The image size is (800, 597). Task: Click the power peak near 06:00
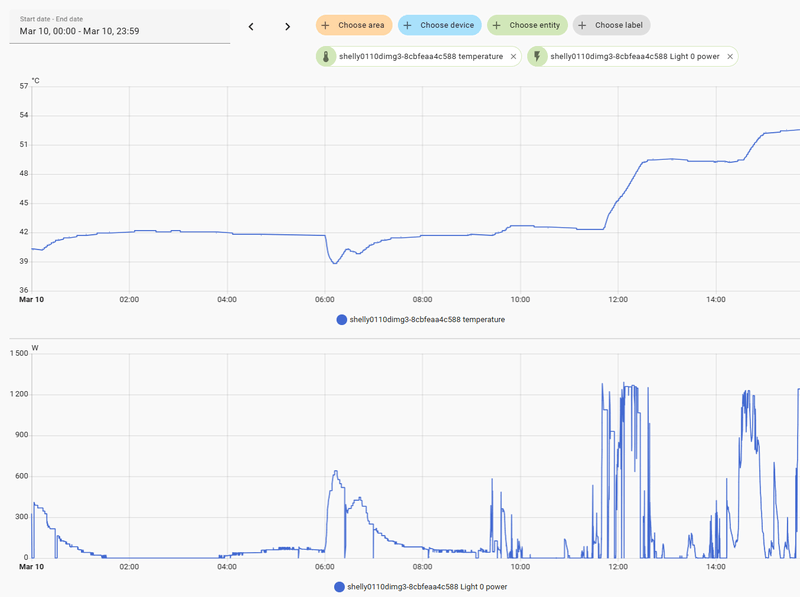336,471
